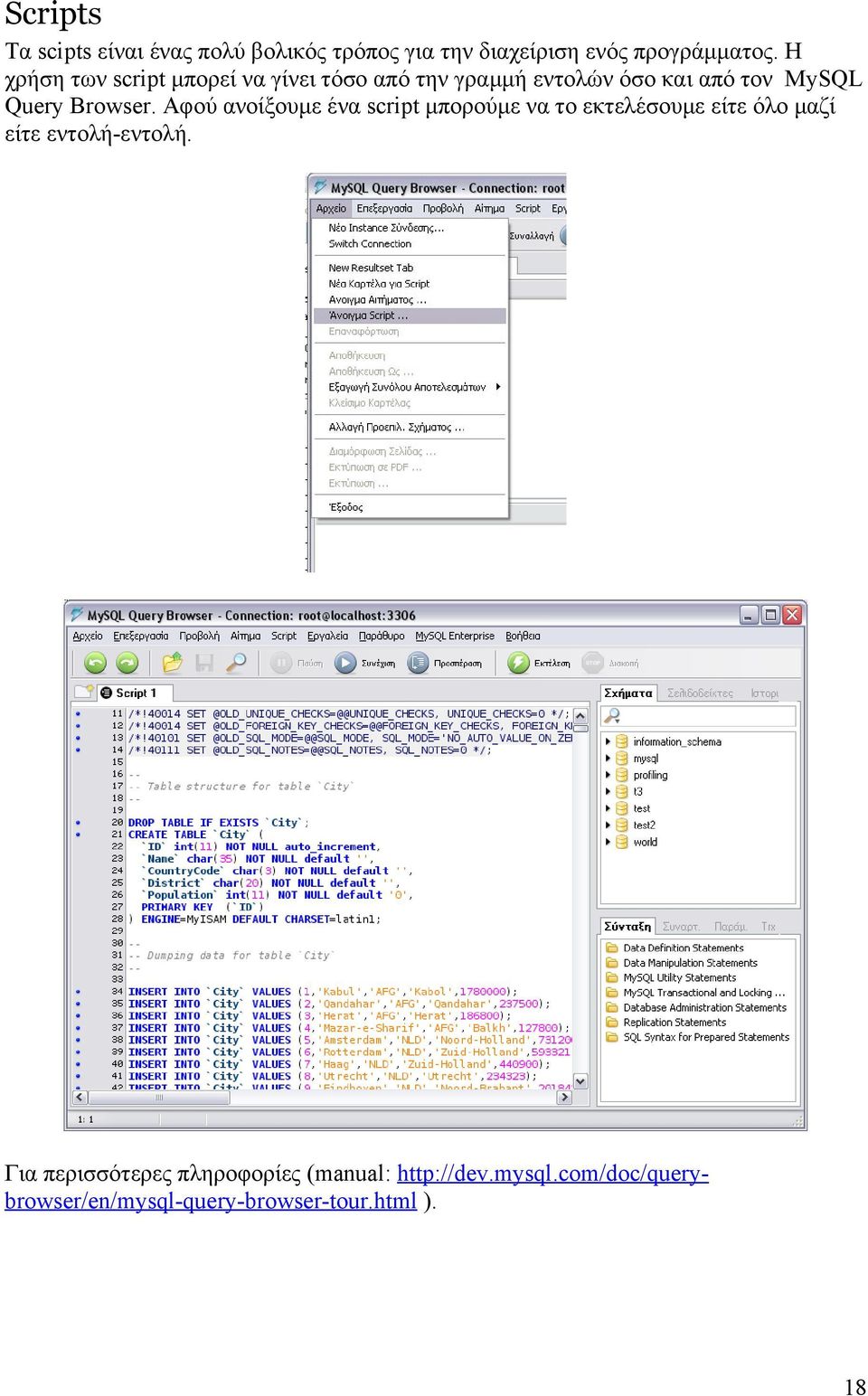
Task: Click the Replication Statements folder icon
Action: coord(612,1022)
